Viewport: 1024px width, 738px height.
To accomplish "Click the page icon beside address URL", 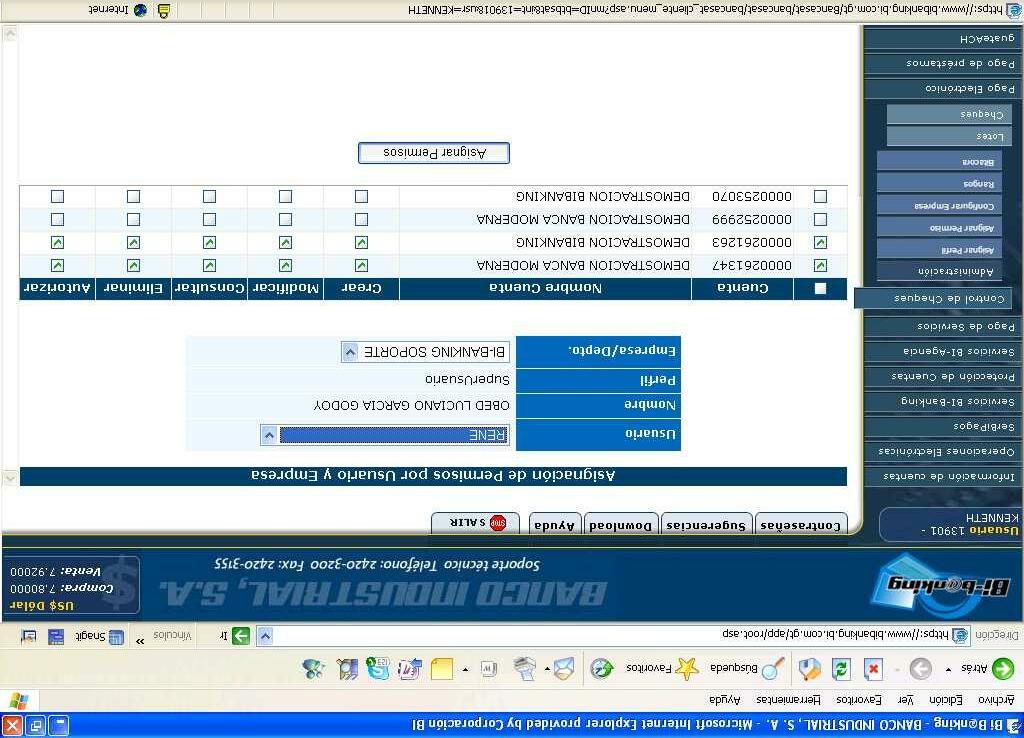I will coord(959,635).
